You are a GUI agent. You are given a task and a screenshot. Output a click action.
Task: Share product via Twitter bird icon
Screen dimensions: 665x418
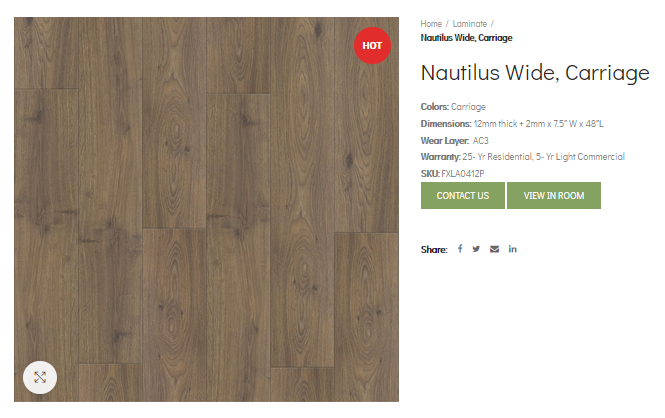pos(476,249)
